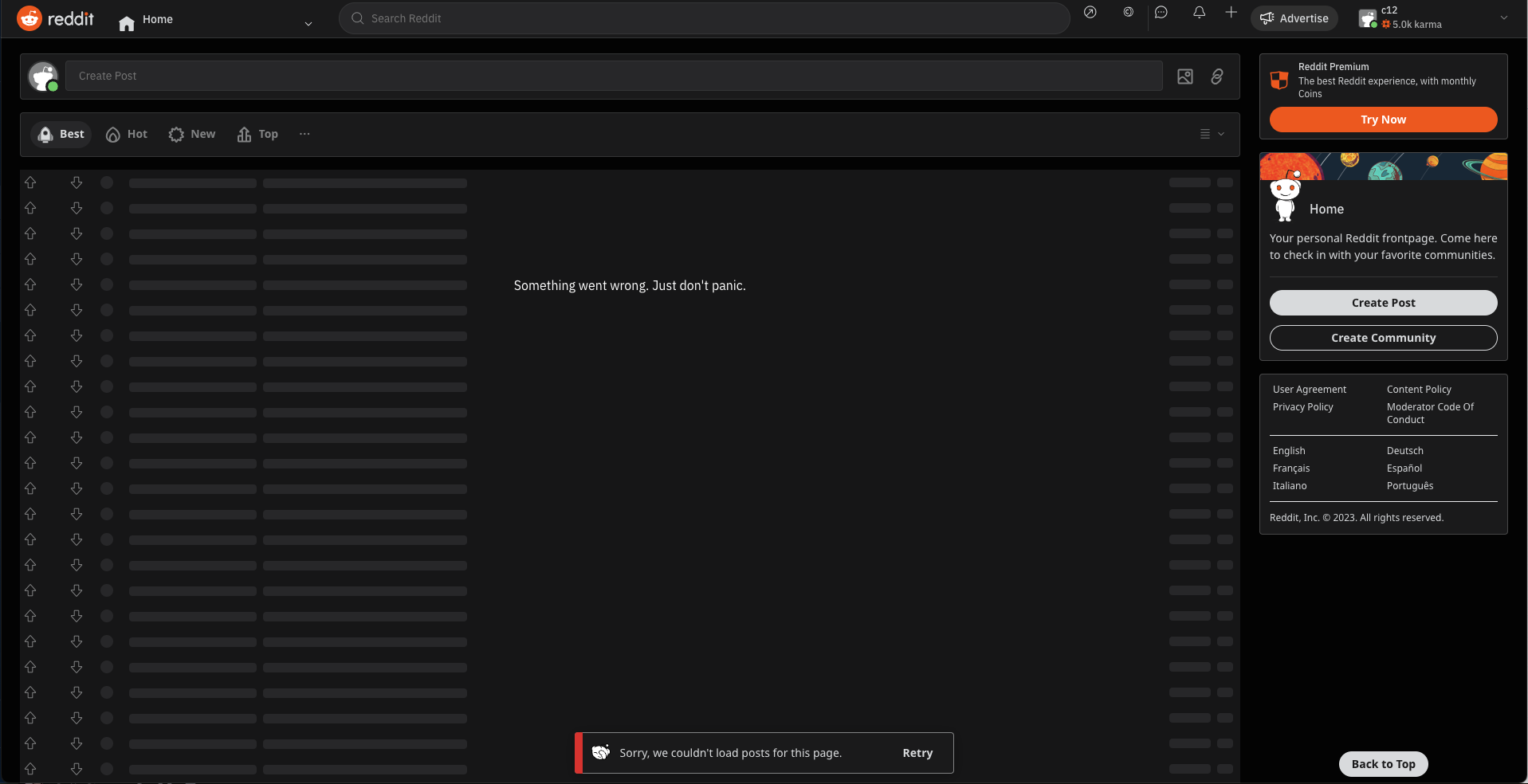The height and width of the screenshot is (784, 1528).
Task: Click Retry to reload posts
Action: click(917, 752)
